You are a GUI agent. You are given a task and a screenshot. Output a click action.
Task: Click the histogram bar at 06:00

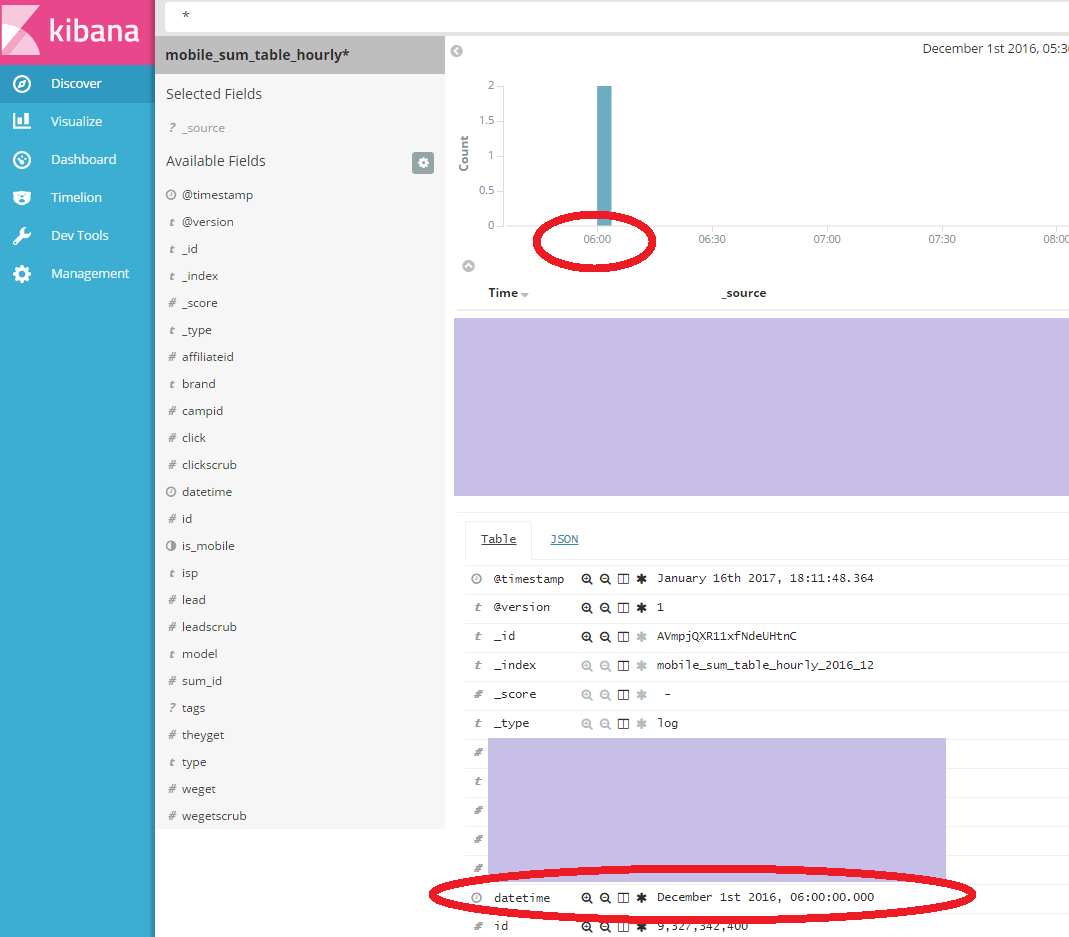pos(604,155)
